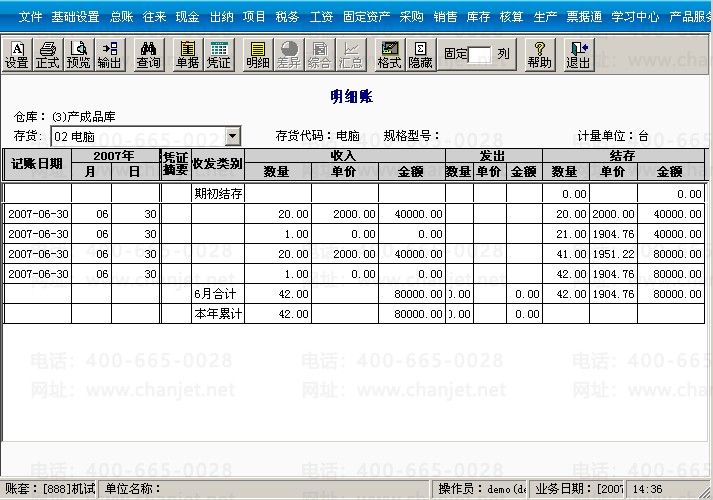Click the 格式 format icon
The image size is (713, 500).
(x=389, y=55)
